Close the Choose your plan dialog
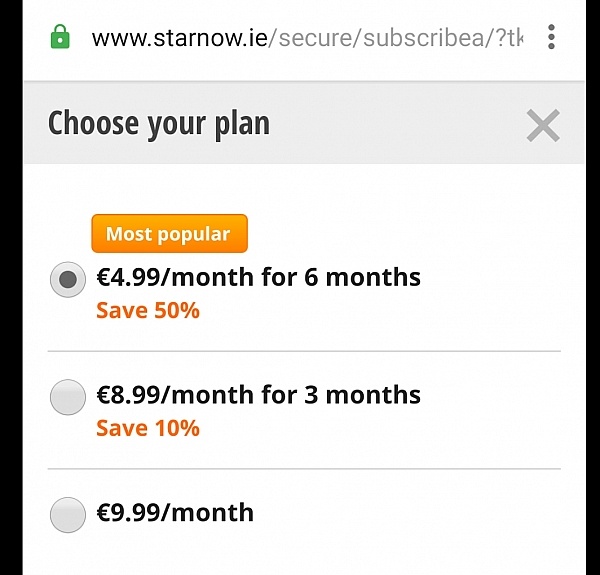 coord(543,125)
